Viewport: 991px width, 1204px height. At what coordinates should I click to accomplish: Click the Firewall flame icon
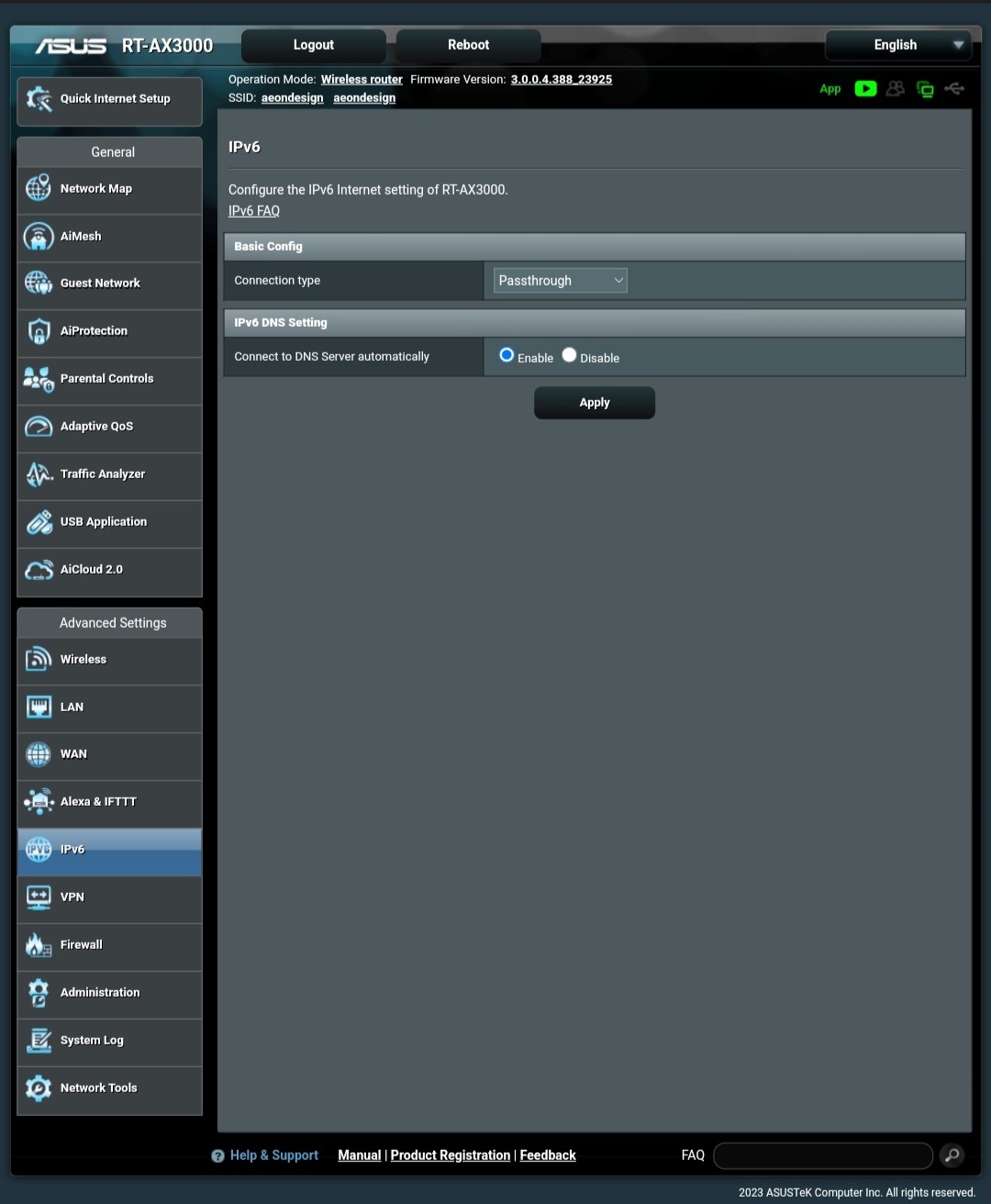click(x=39, y=945)
